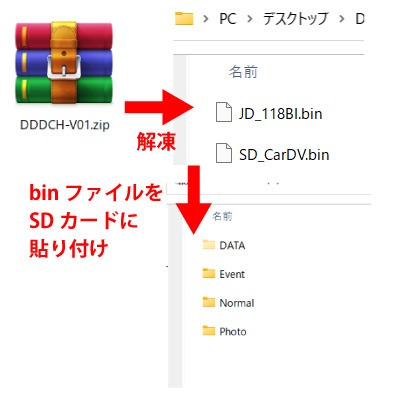Click the folder icon in address bar
Image resolution: width=400 pixels, height=400 pixels.
[x=184, y=18]
